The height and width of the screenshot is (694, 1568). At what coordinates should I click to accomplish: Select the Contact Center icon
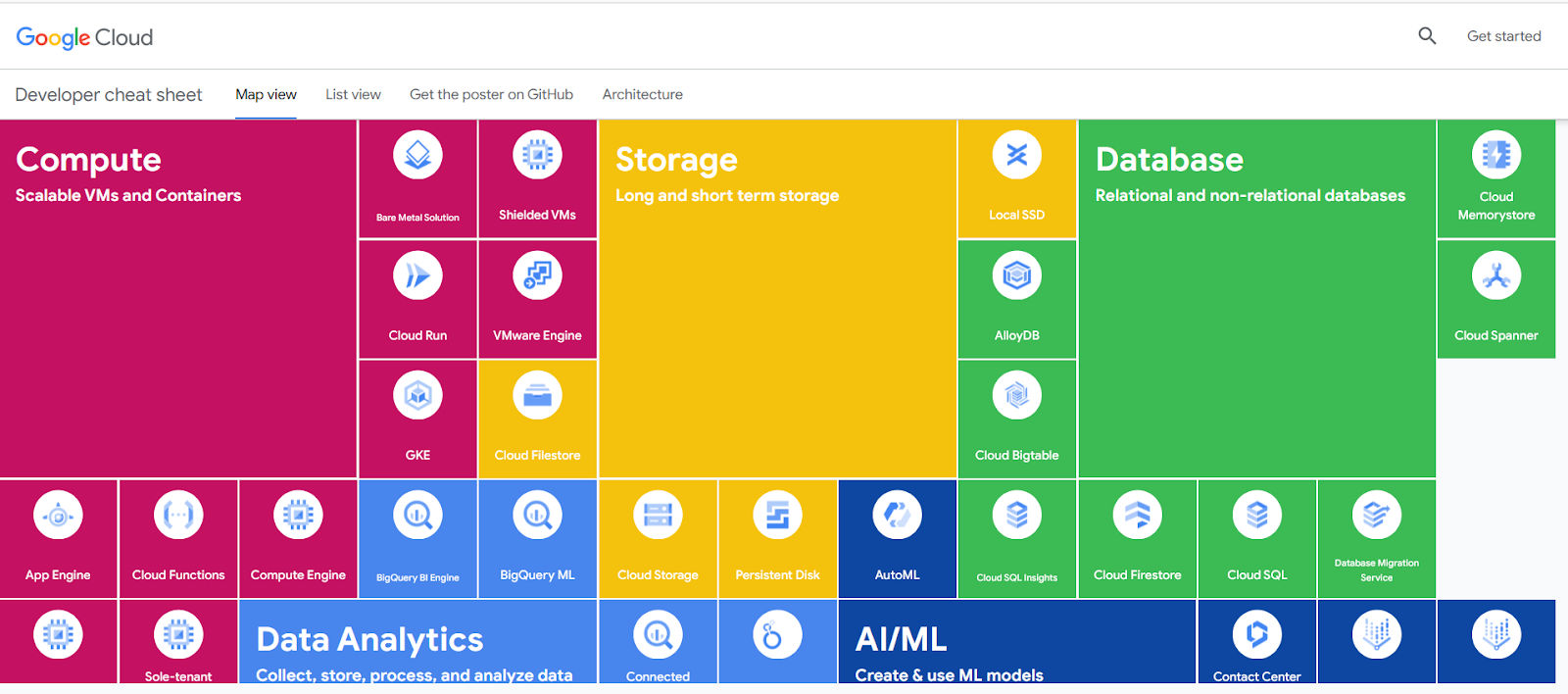tap(1257, 635)
